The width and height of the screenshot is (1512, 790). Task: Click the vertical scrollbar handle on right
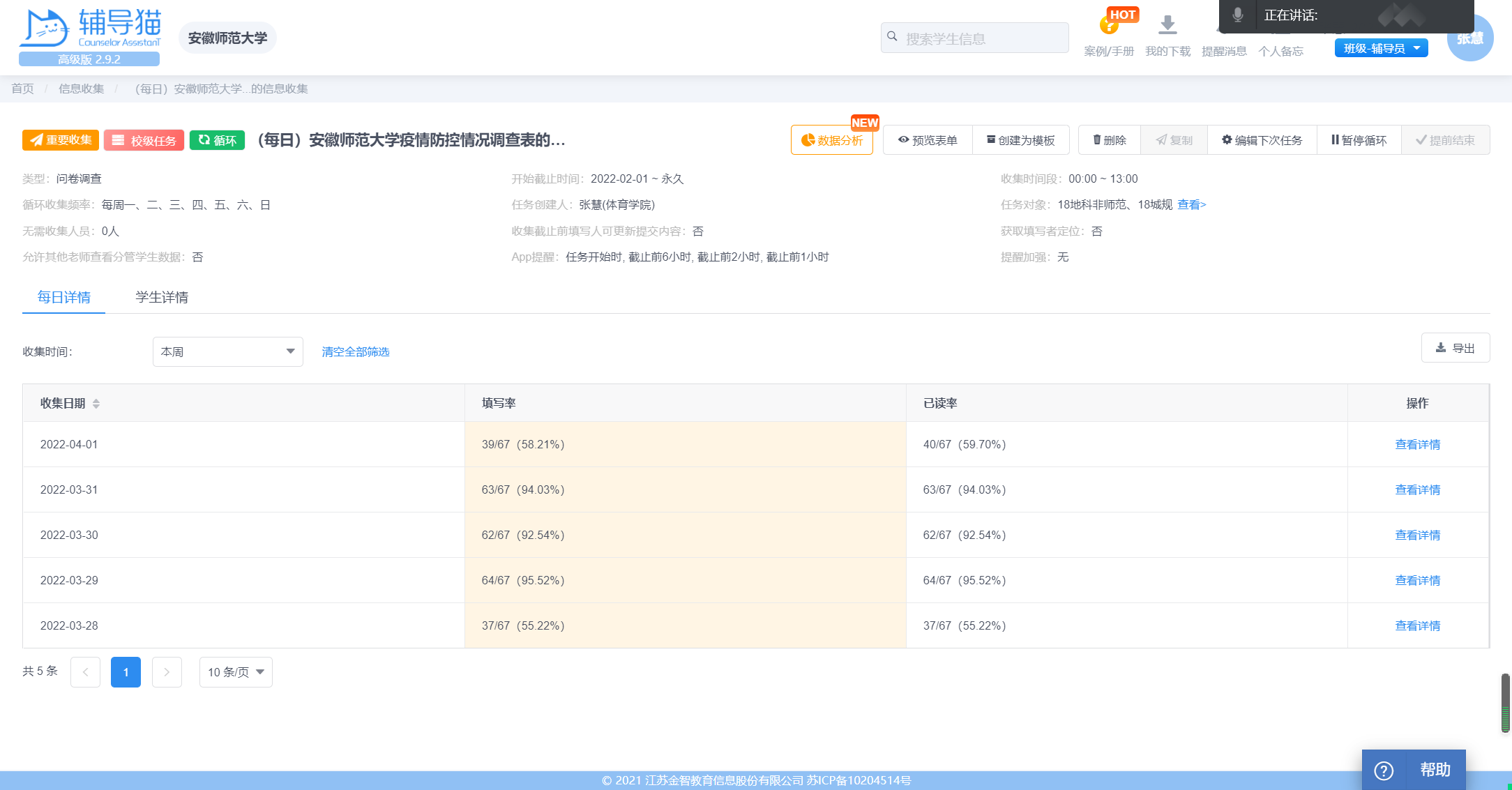tap(1505, 702)
